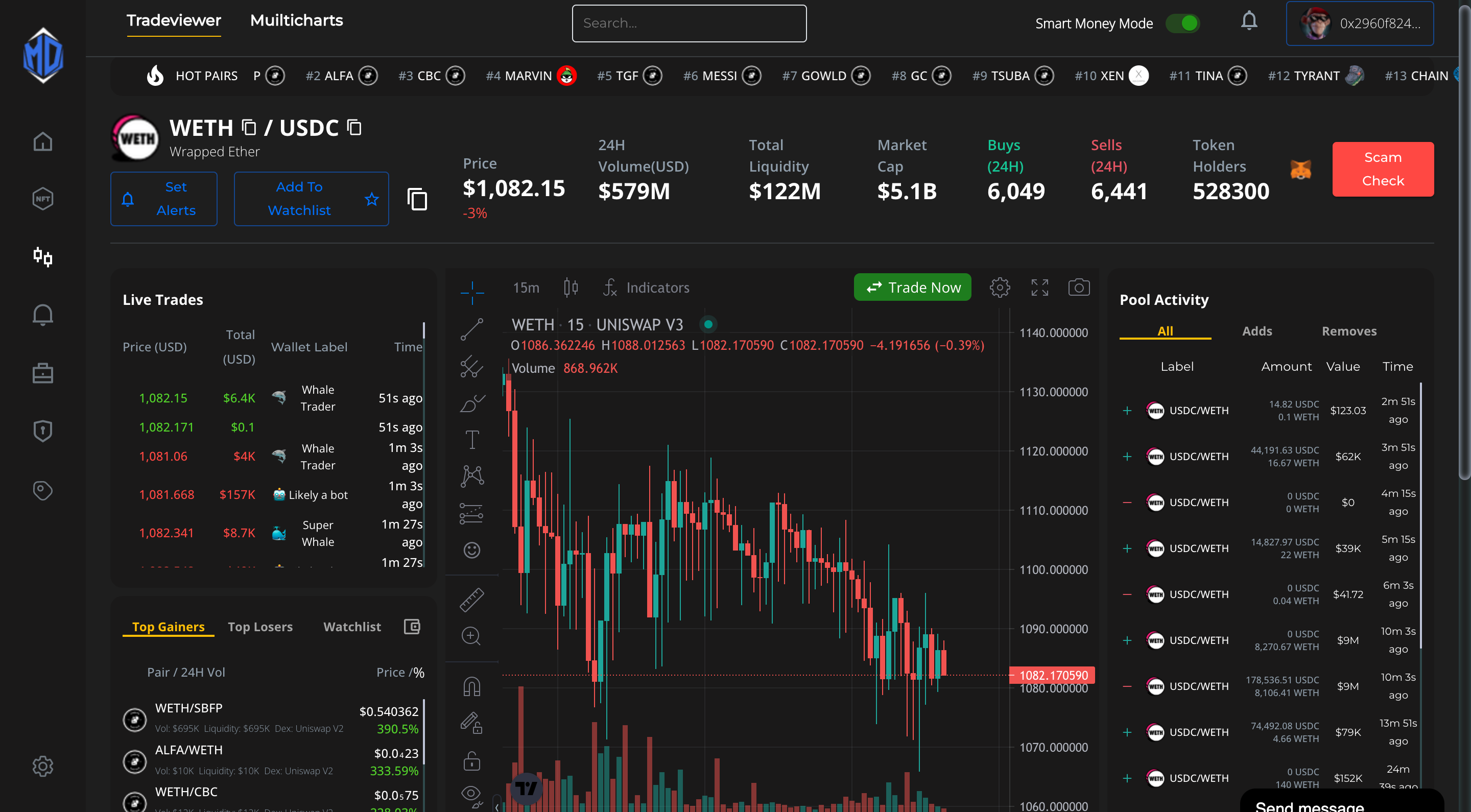Select the Watchlist tab
This screenshot has height=812, width=1471.
352,627
